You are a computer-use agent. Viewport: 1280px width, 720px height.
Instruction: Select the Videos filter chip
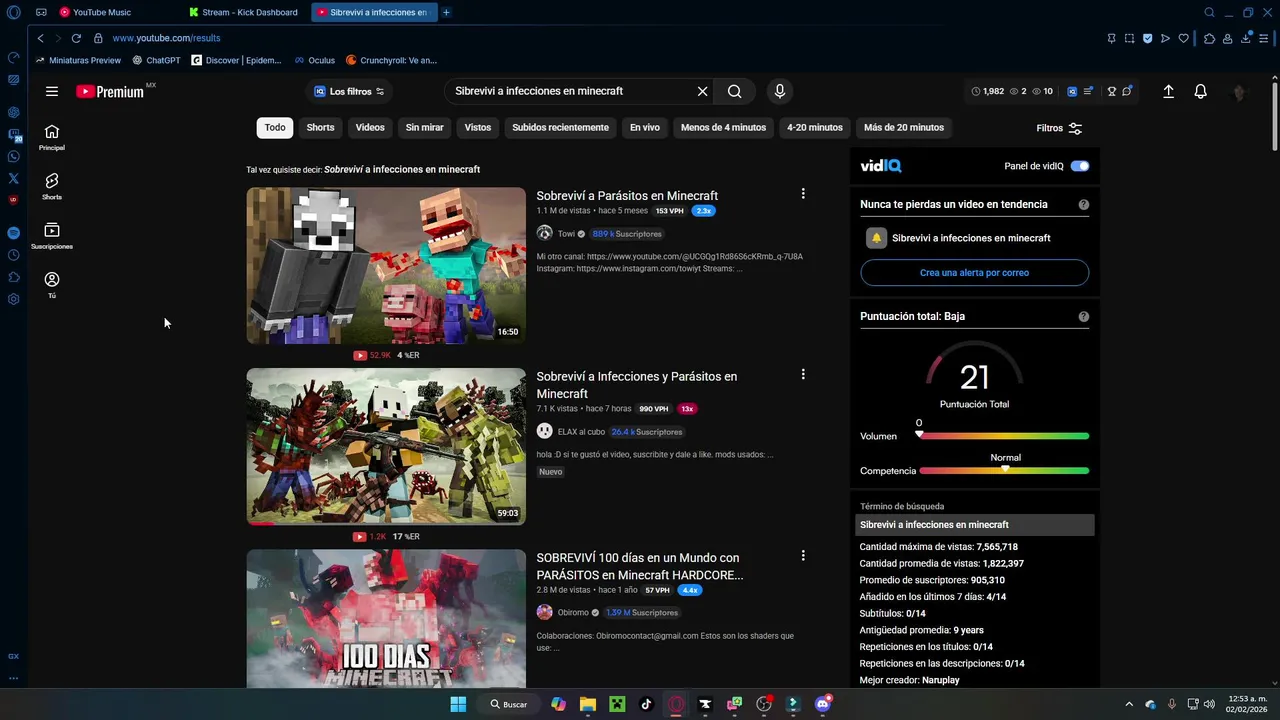370,127
